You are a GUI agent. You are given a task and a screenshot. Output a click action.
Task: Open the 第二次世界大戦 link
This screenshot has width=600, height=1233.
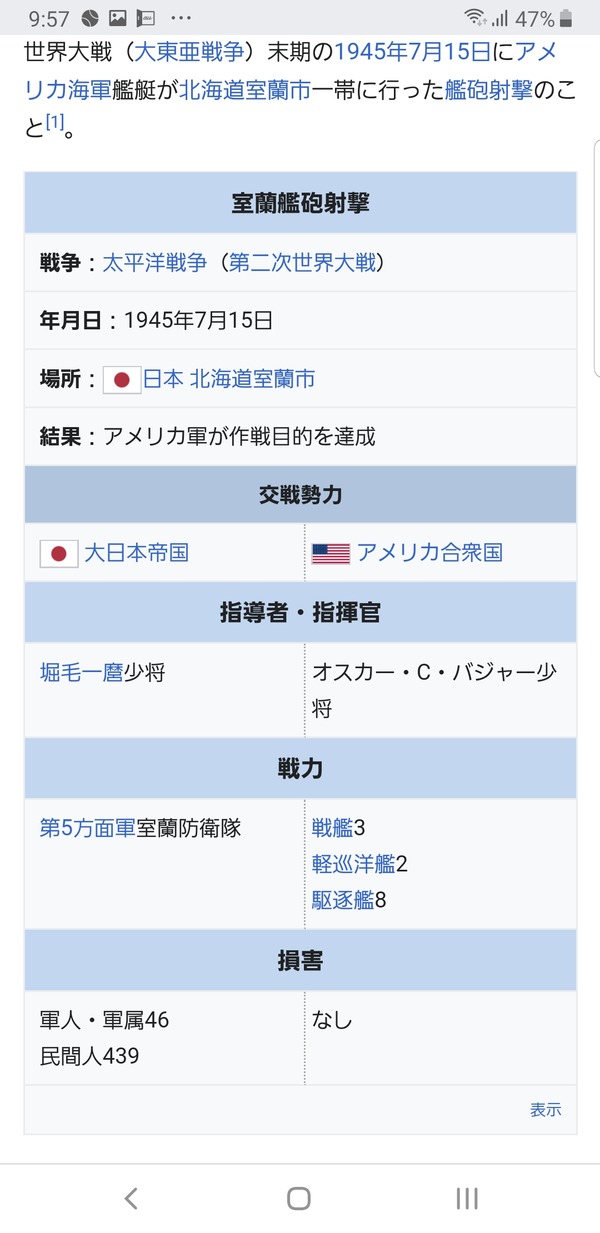302,262
